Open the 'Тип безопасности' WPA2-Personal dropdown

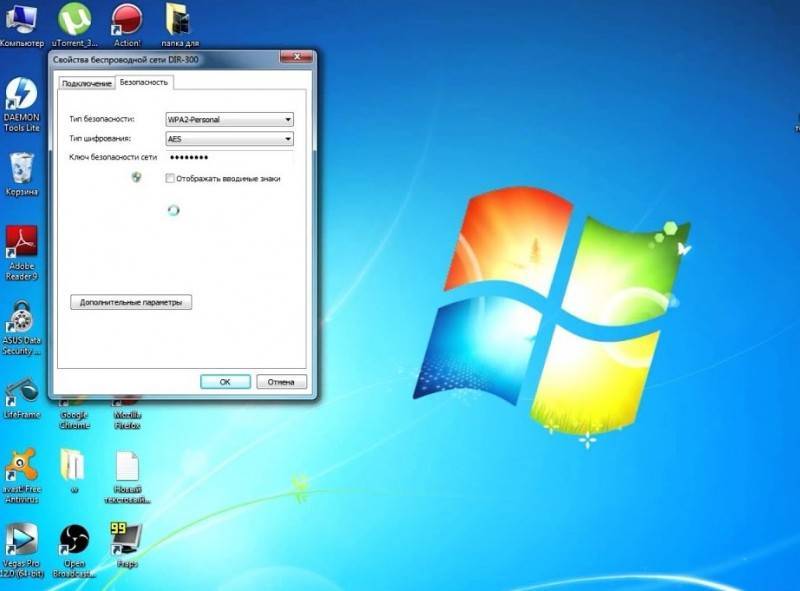[x=230, y=119]
